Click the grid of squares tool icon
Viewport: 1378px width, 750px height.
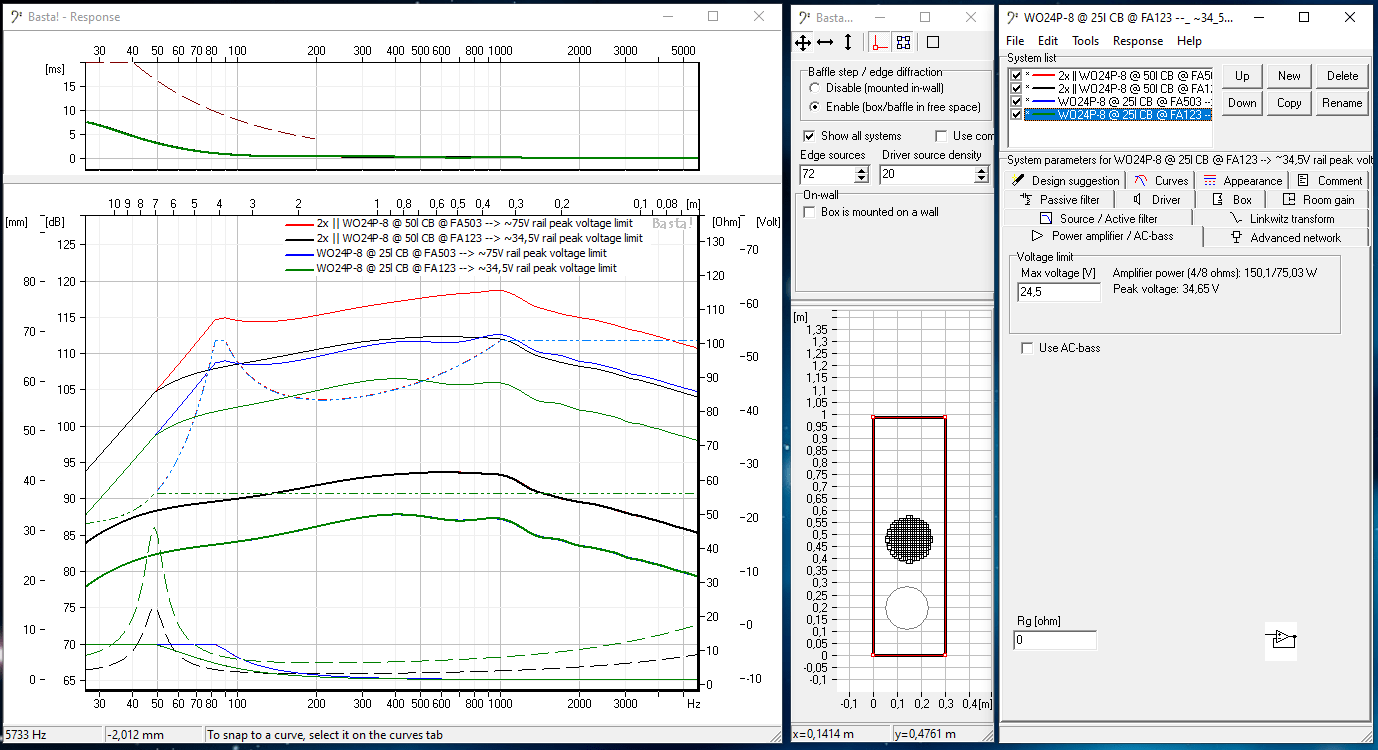click(903, 42)
